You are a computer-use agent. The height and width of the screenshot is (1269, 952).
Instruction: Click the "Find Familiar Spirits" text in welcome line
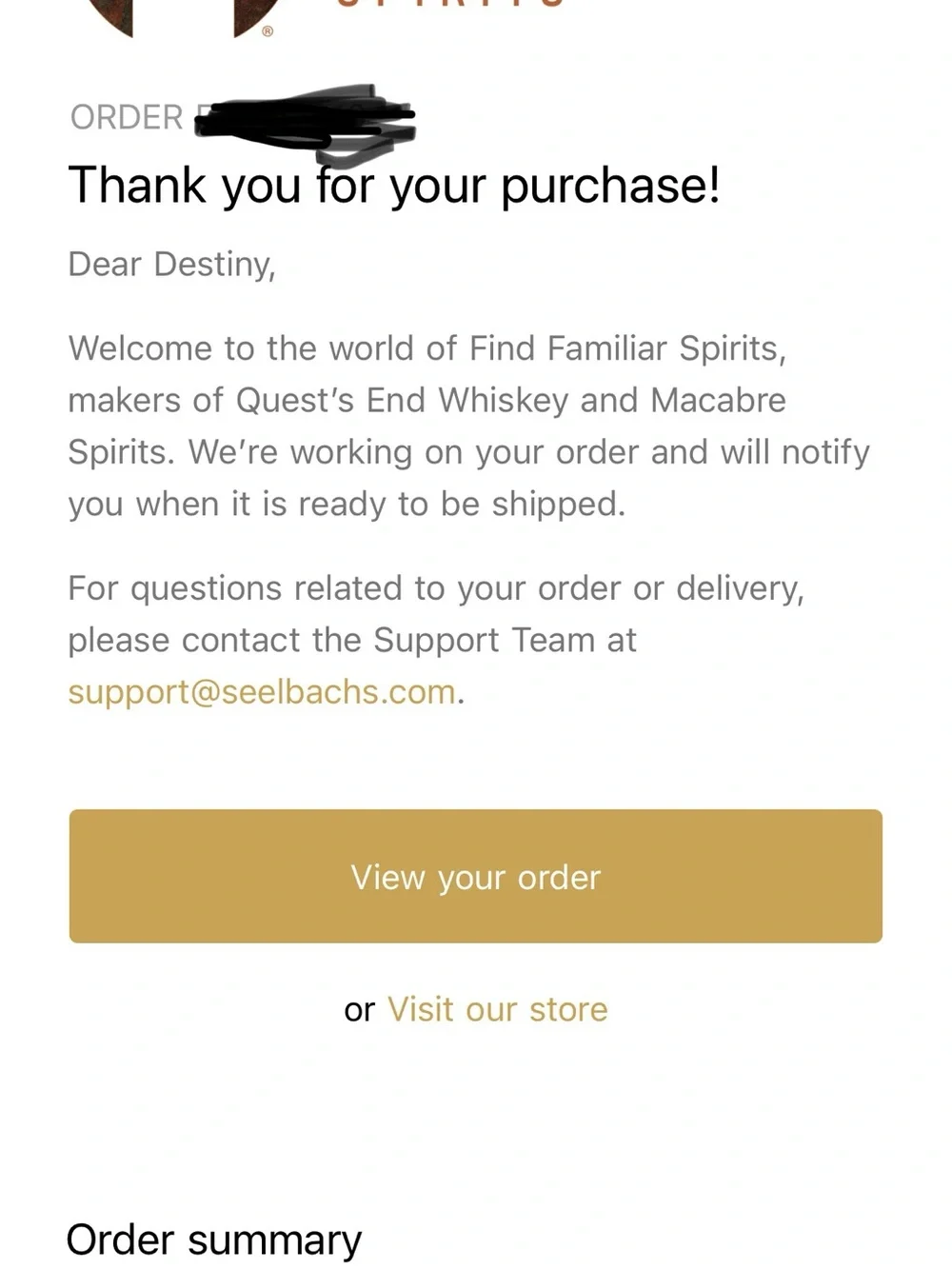click(x=627, y=348)
